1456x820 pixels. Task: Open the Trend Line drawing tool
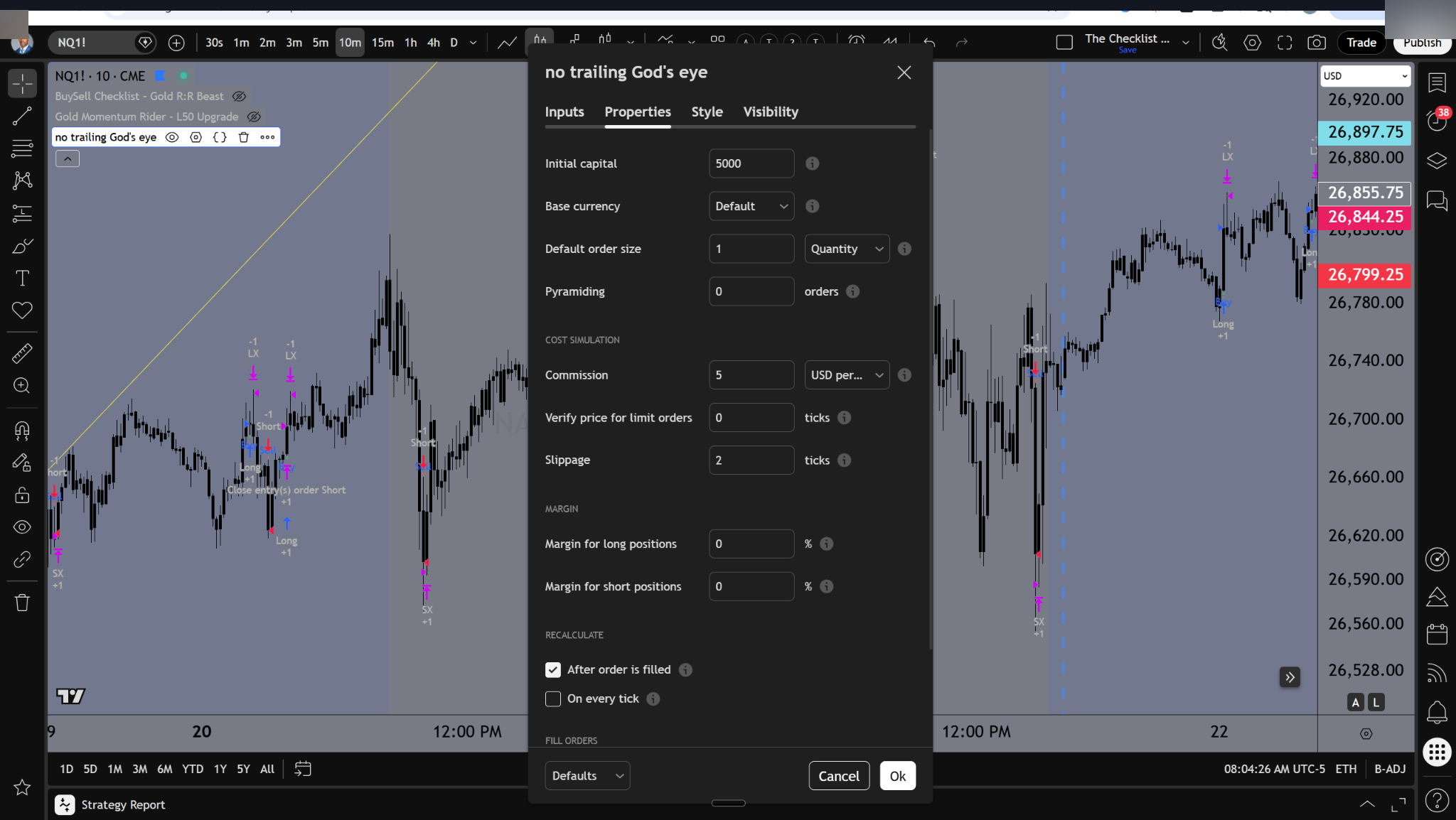click(22, 116)
